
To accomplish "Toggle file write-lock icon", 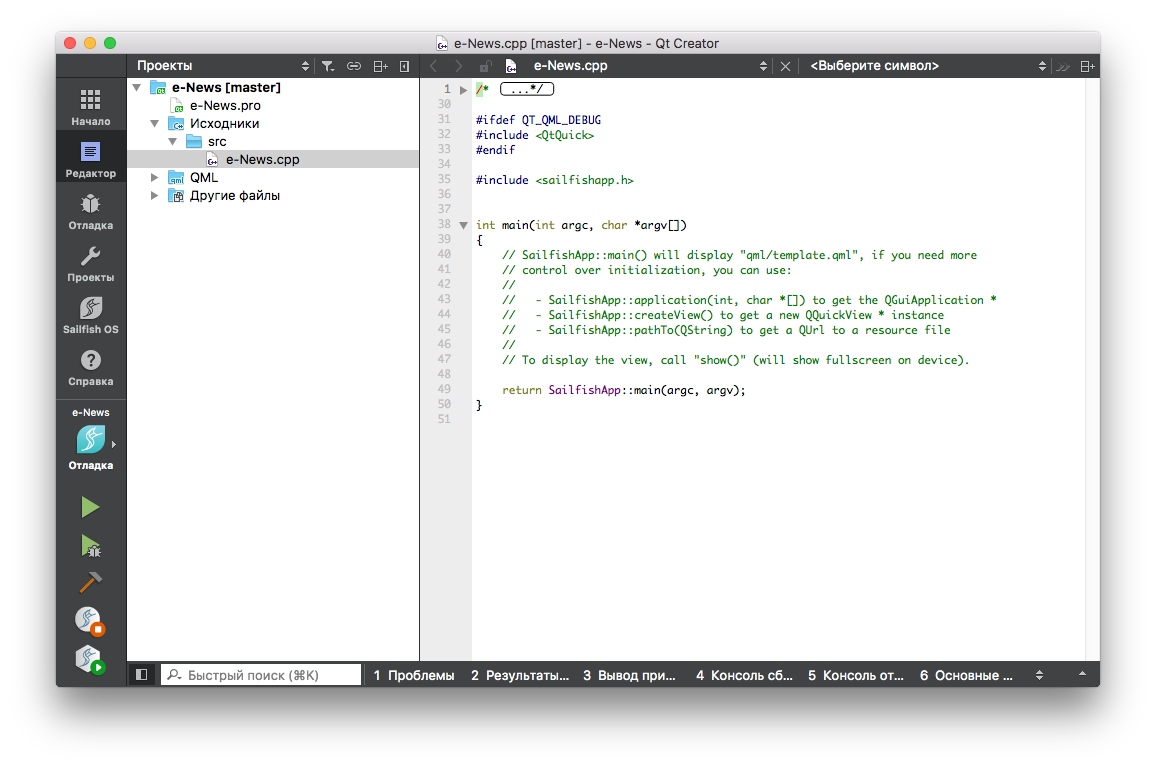I will pyautogui.click(x=485, y=66).
